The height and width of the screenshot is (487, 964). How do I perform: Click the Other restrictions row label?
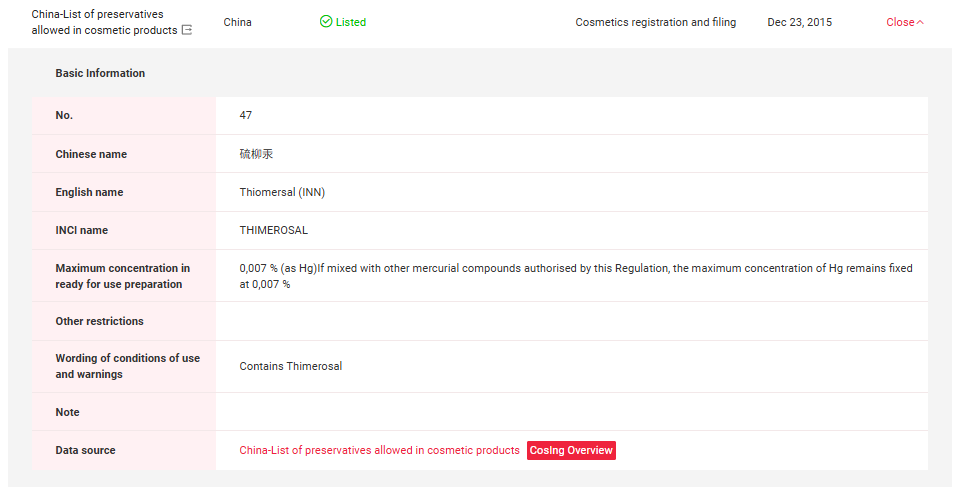pyautogui.click(x=100, y=321)
